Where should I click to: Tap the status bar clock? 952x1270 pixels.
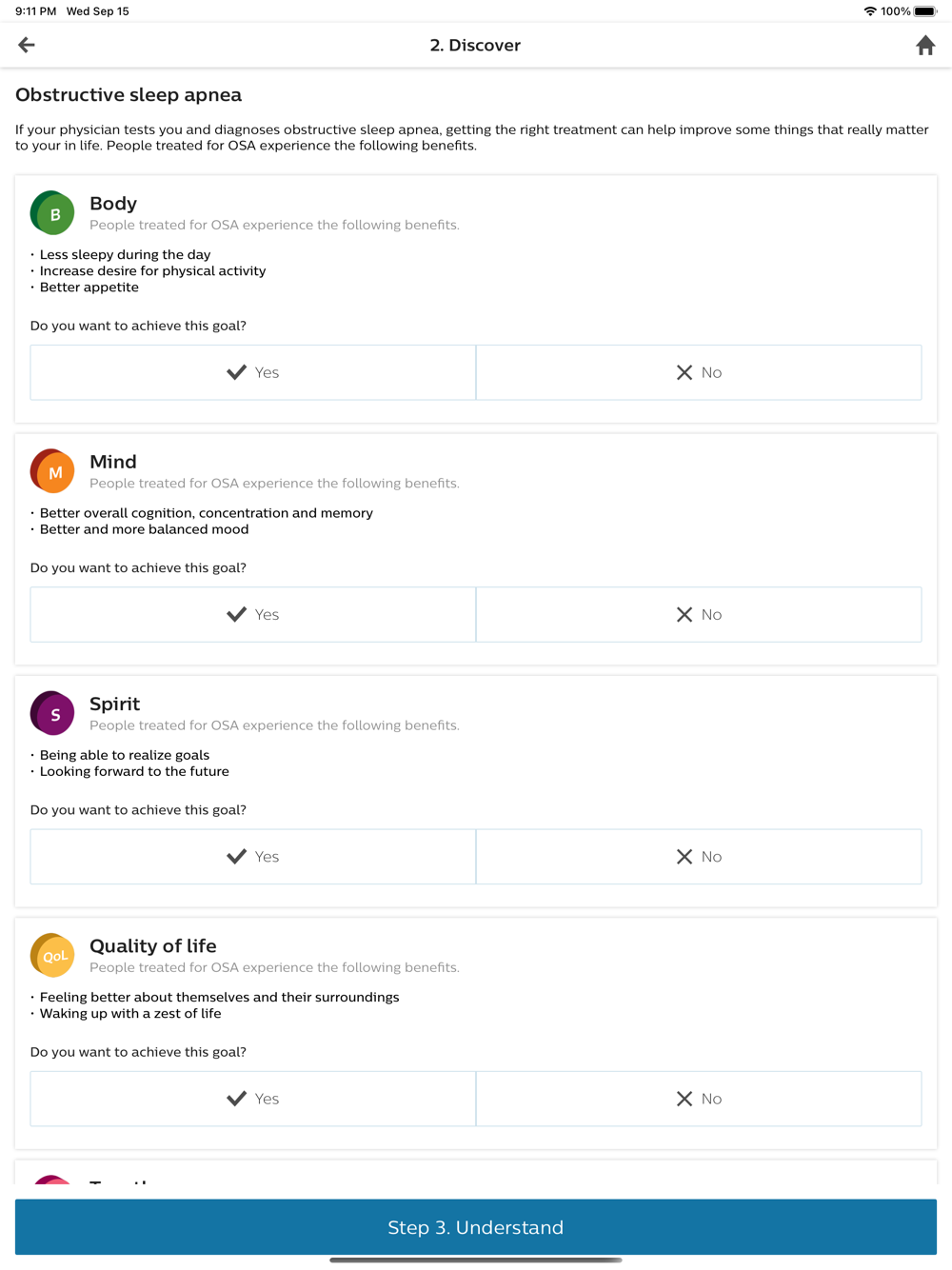tap(35, 11)
